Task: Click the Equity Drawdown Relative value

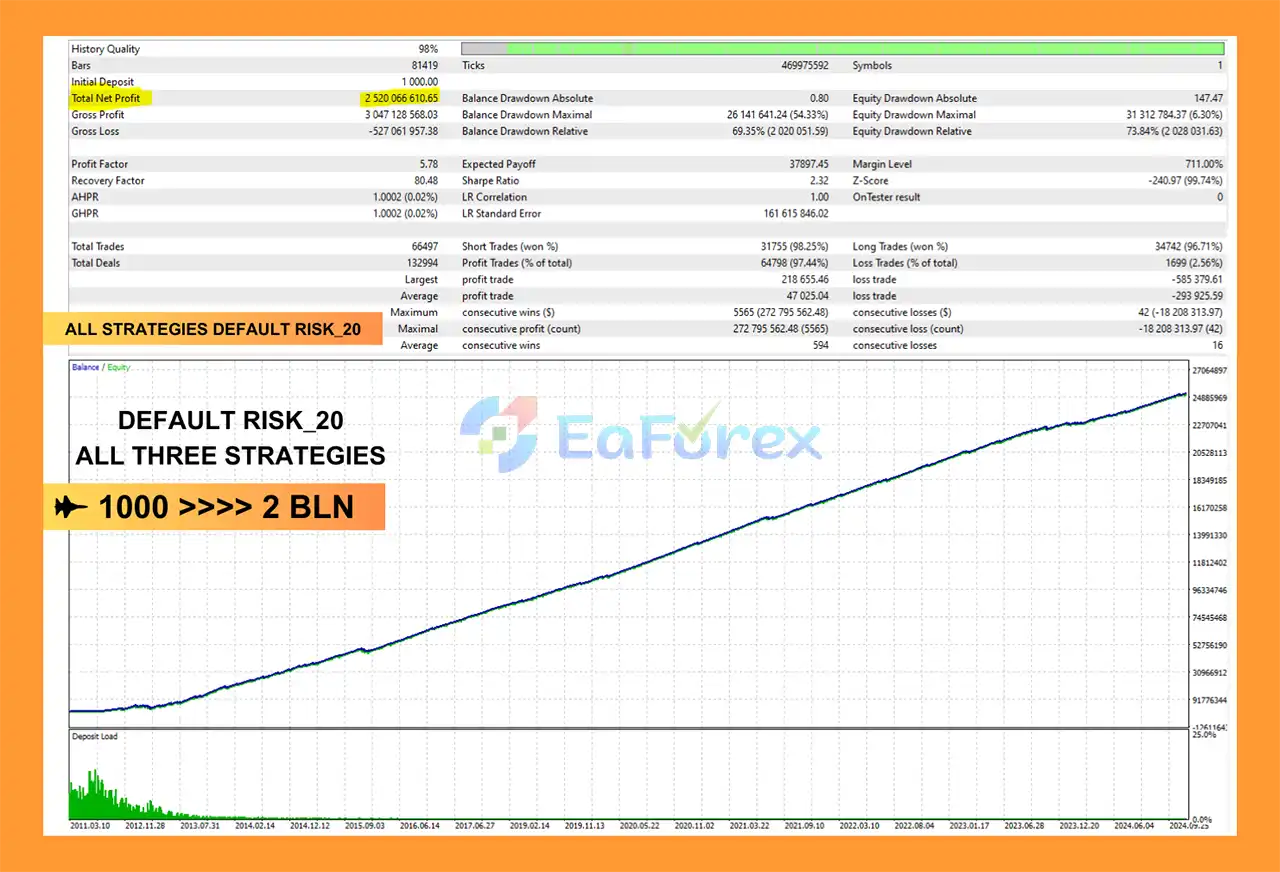Action: point(1169,131)
